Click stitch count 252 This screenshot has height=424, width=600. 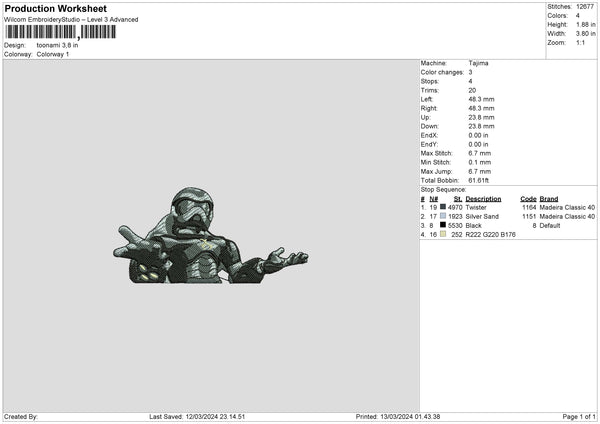point(457,235)
